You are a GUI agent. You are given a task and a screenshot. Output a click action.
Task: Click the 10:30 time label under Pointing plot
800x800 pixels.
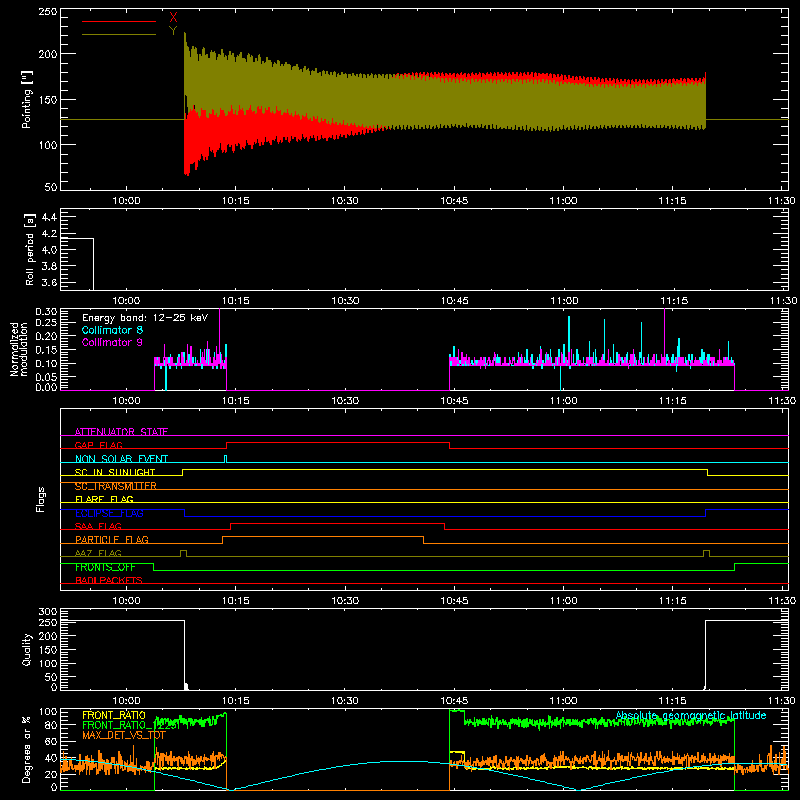pos(345,201)
